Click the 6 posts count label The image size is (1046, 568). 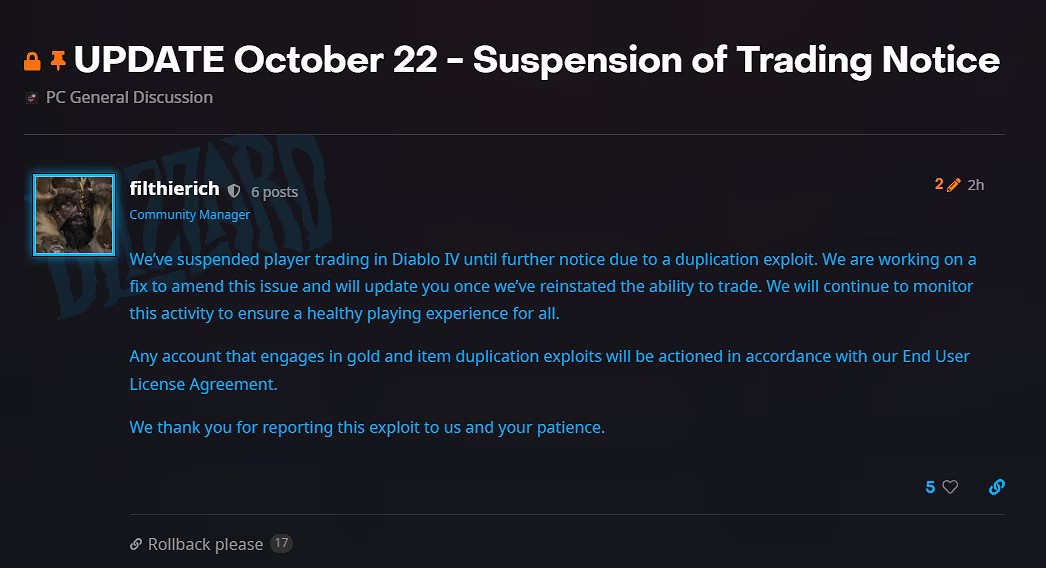274,192
